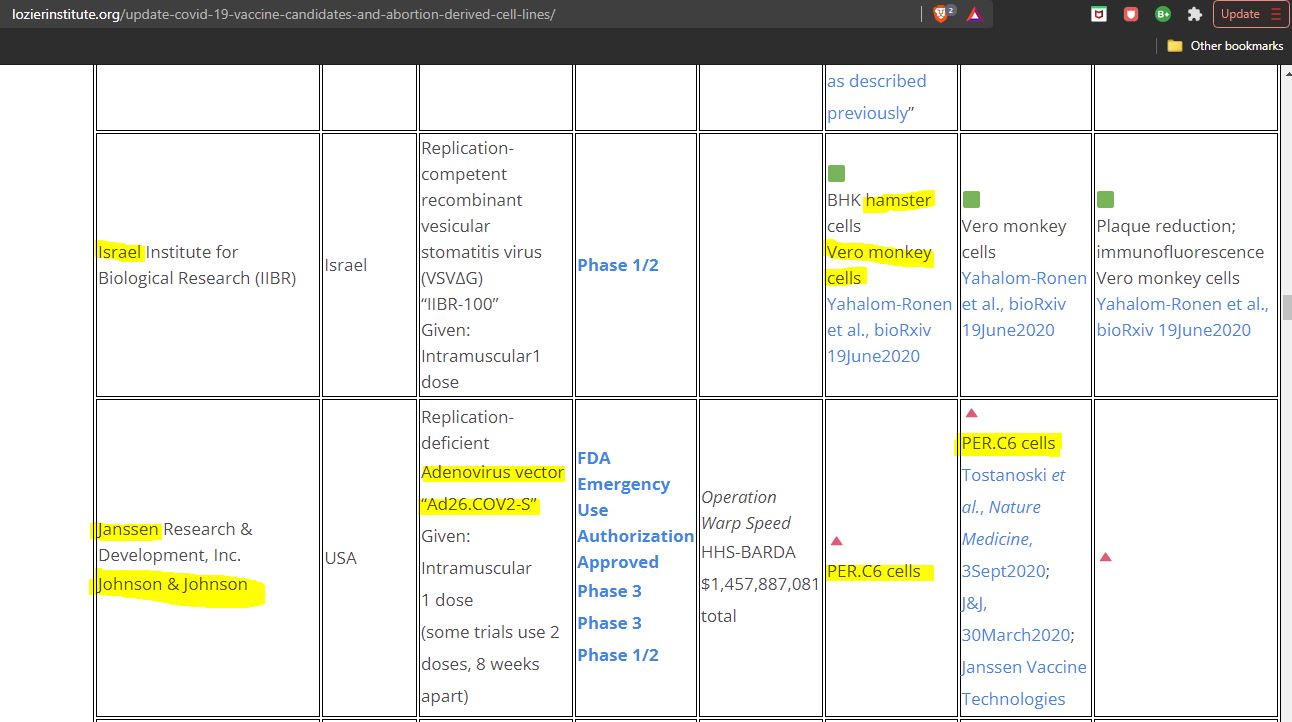This screenshot has width=1292, height=722.
Task: Open Yahalom-Ronen link under Plaque reduction
Action: (1182, 317)
